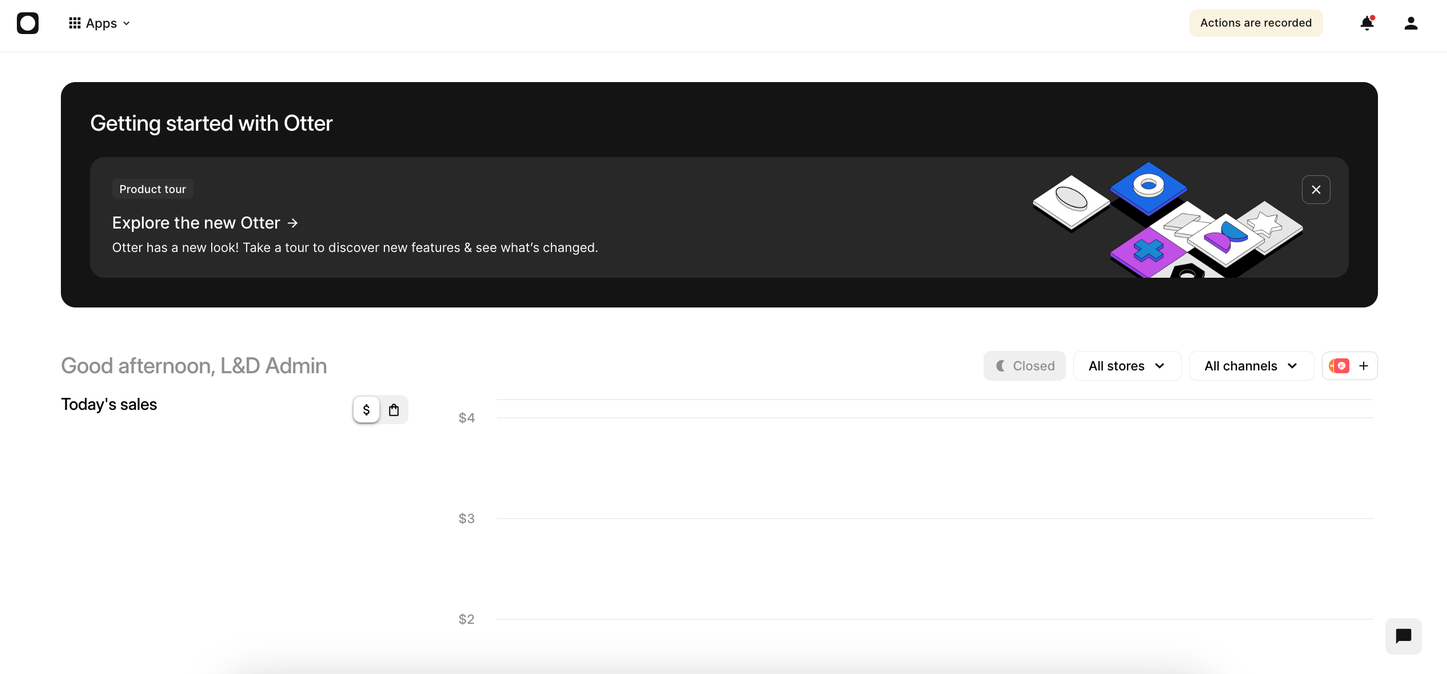1447x674 pixels.
Task: Open 'Explore the new Otter' tour link
Action: [196, 223]
